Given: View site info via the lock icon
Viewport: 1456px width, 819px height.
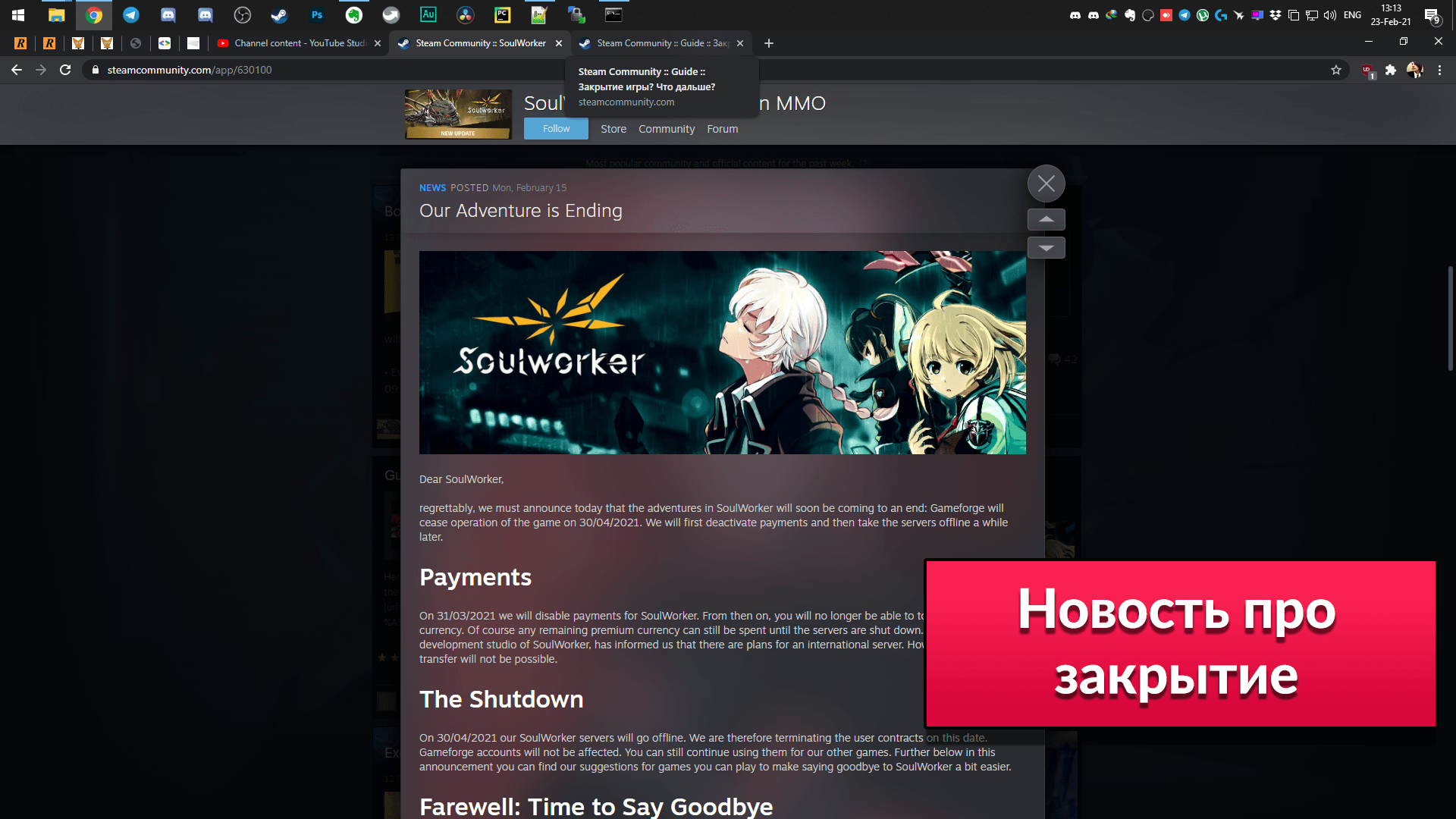Looking at the screenshot, I should (x=95, y=70).
